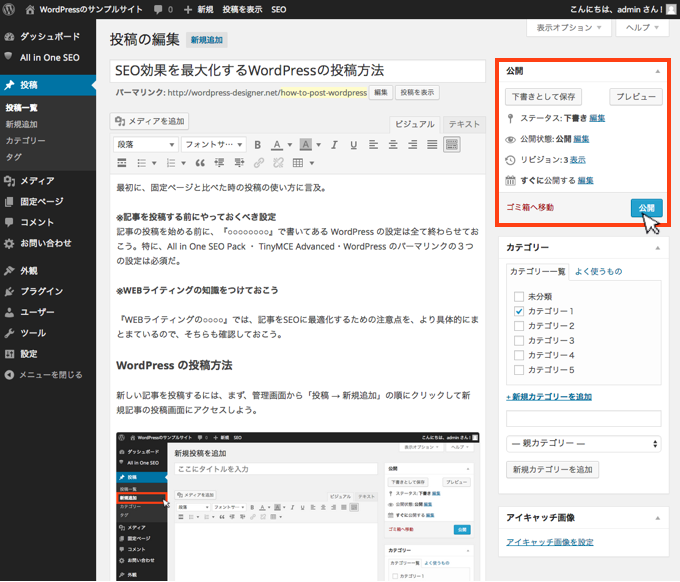680x582 pixels.
Task: Align text left in the editor
Action: [x=373, y=145]
